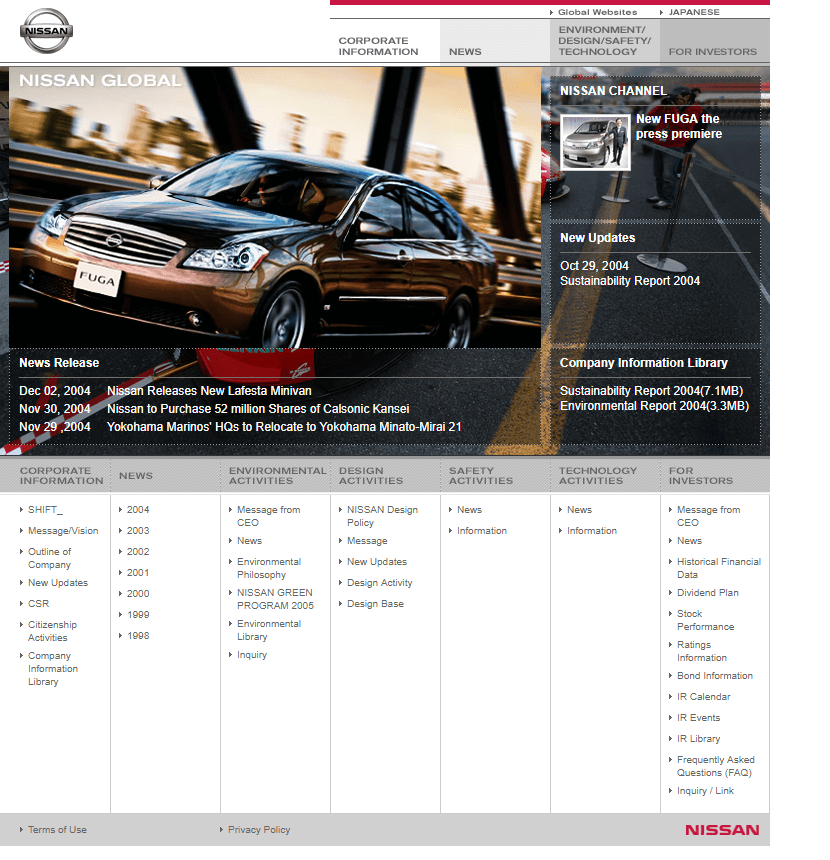Click Safety Activities column header

click(481, 476)
